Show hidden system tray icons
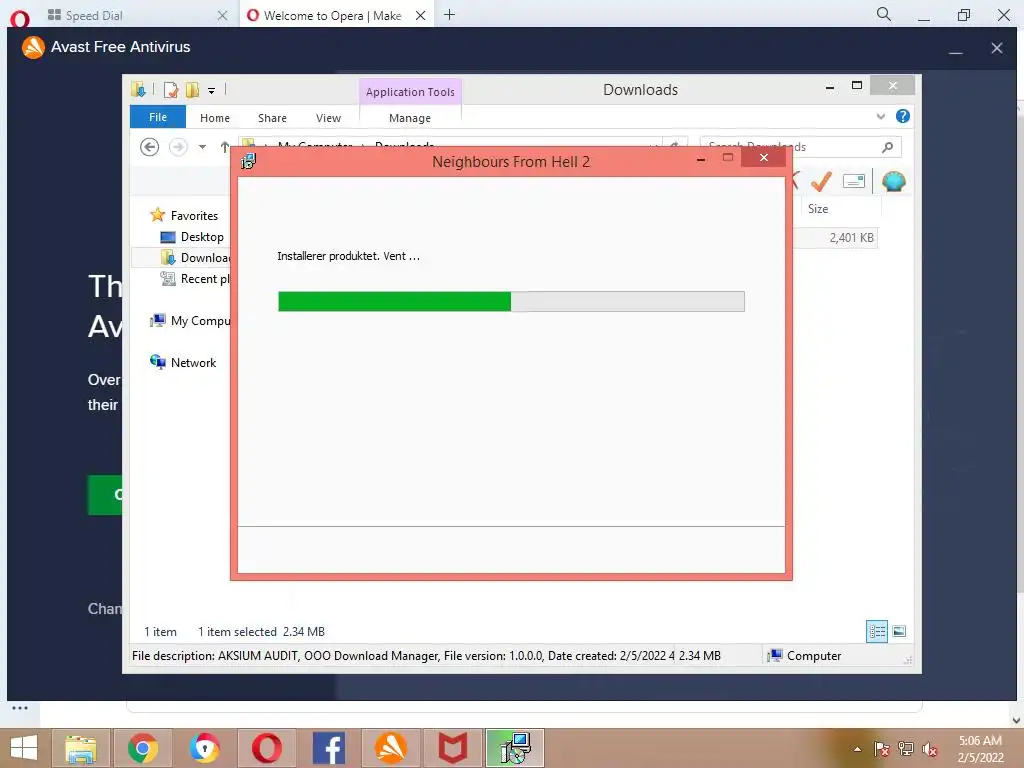Screen dimensions: 1024x768 coord(857,749)
